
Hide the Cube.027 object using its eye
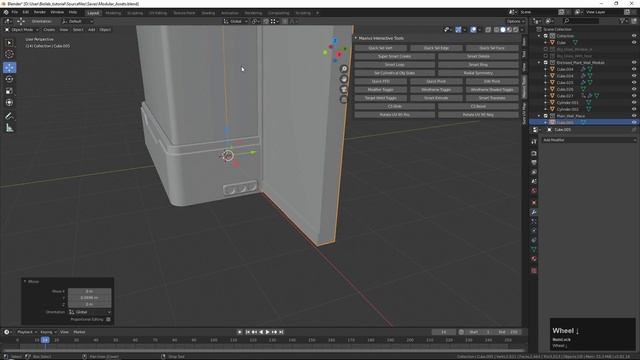pos(634,96)
